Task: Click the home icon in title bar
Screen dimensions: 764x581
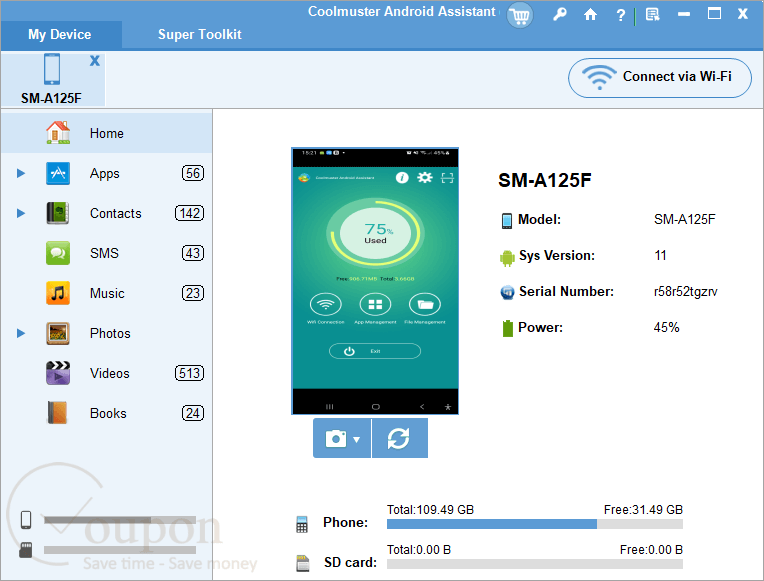Action: 590,15
